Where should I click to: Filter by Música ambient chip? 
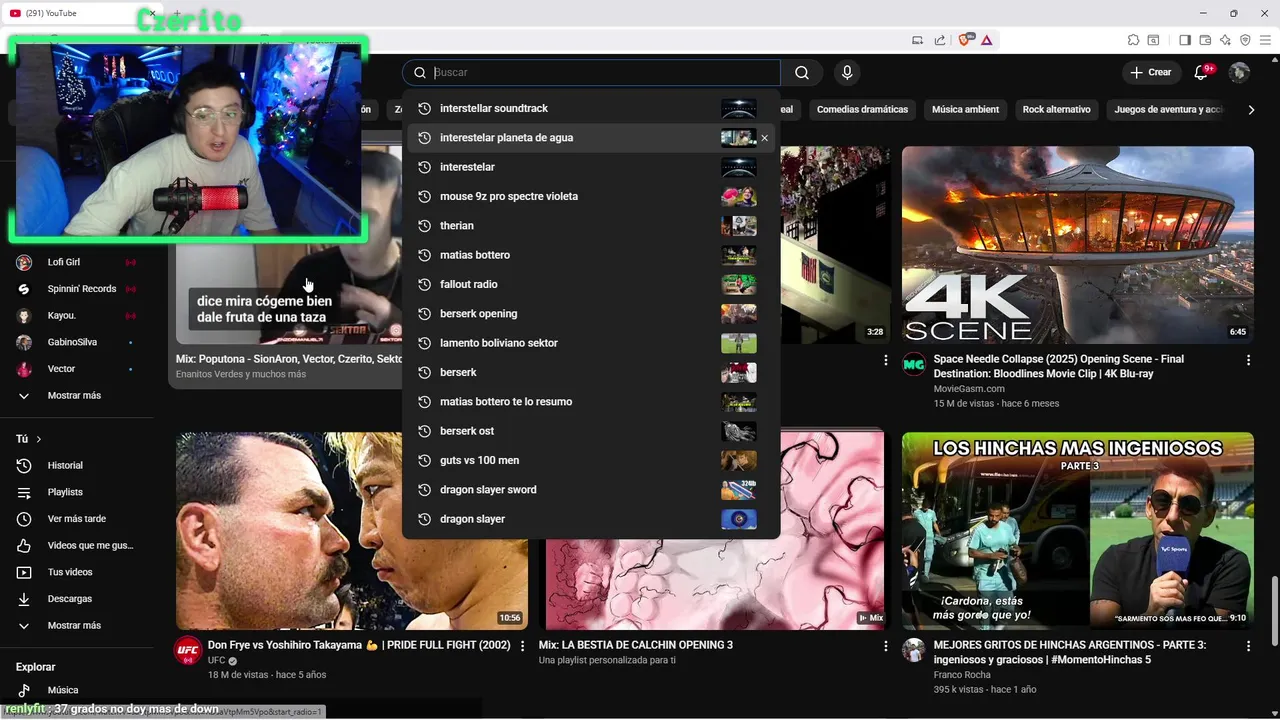pyautogui.click(x=965, y=110)
